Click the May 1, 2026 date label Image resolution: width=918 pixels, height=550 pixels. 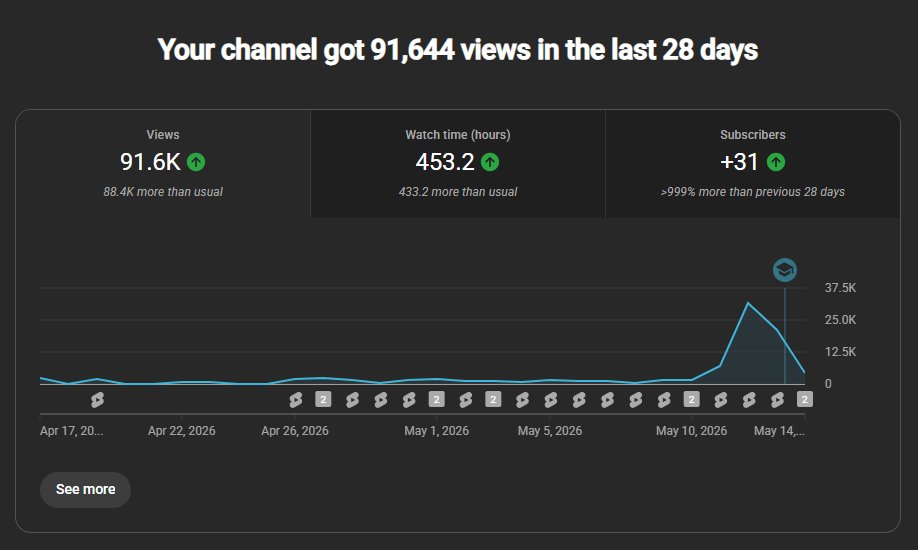tap(437, 431)
